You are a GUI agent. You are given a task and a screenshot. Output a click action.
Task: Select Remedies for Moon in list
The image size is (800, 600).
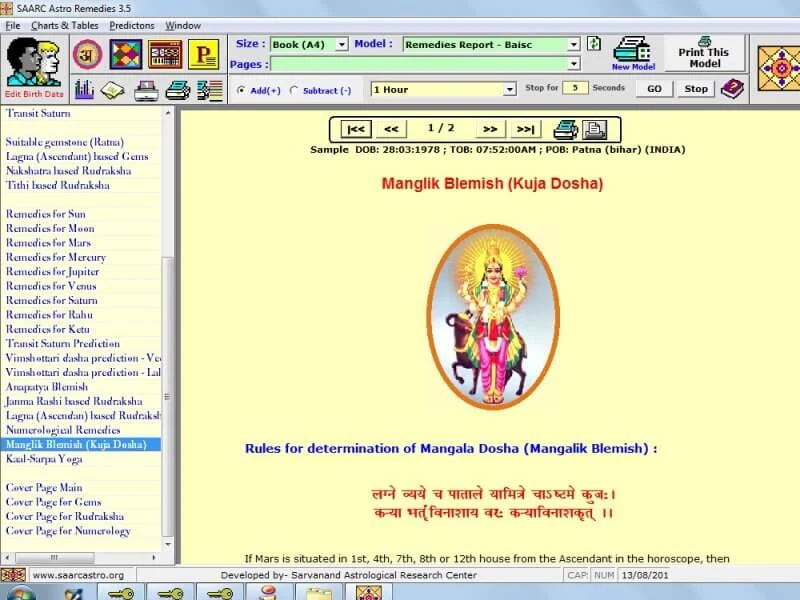click(x=50, y=228)
